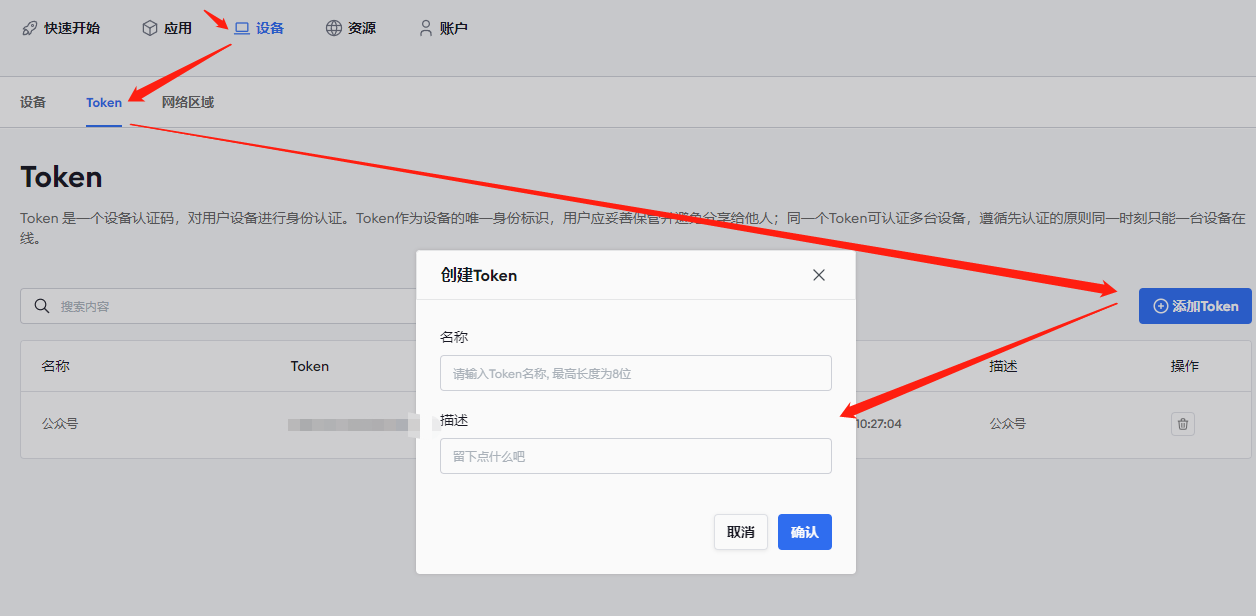Click the rocket icon beside 快速开始
Screen dimensions: 1256x616
coord(30,28)
